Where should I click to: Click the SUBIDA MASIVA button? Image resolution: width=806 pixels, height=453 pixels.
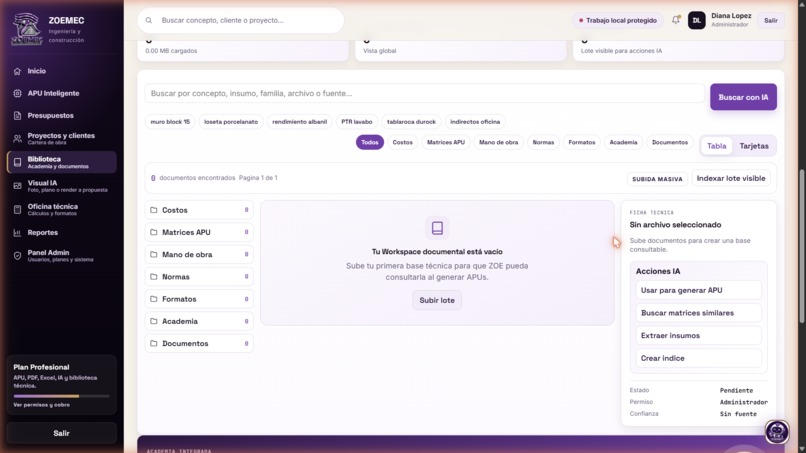(x=657, y=179)
